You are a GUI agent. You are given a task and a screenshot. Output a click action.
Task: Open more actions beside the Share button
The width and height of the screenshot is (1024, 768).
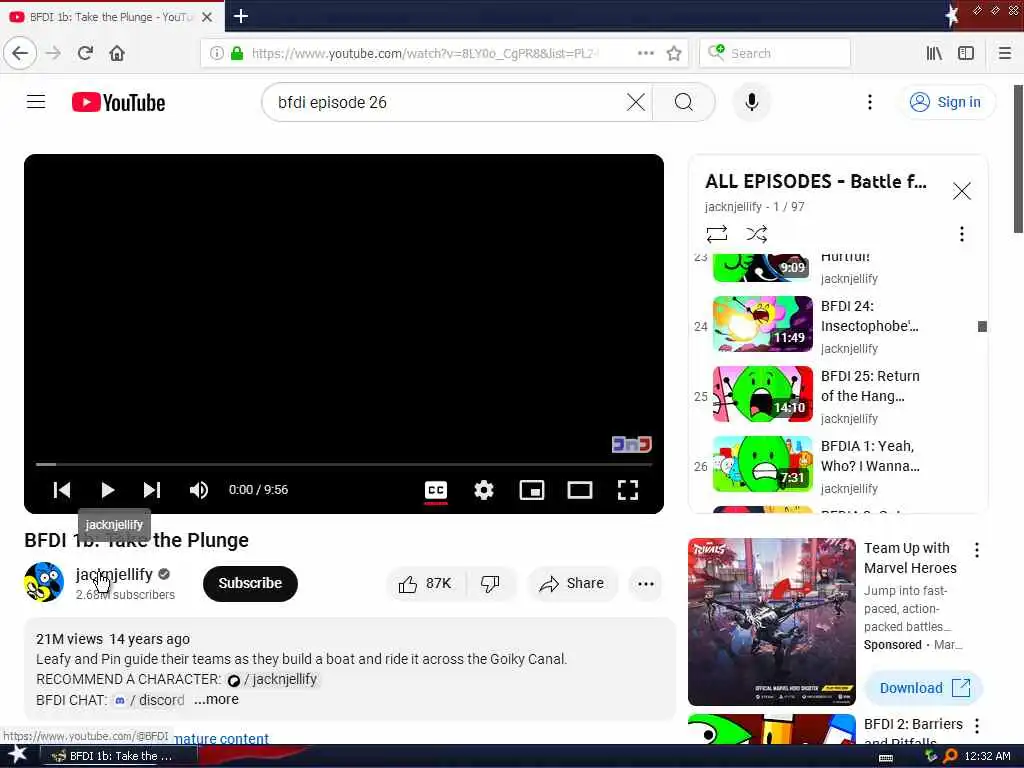click(x=646, y=583)
